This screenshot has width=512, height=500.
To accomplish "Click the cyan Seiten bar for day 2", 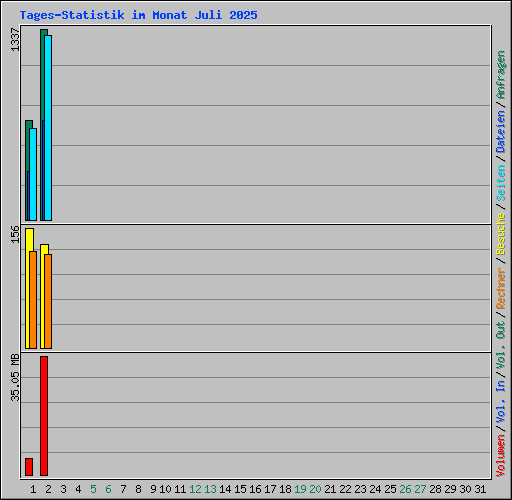I will pos(48,128).
